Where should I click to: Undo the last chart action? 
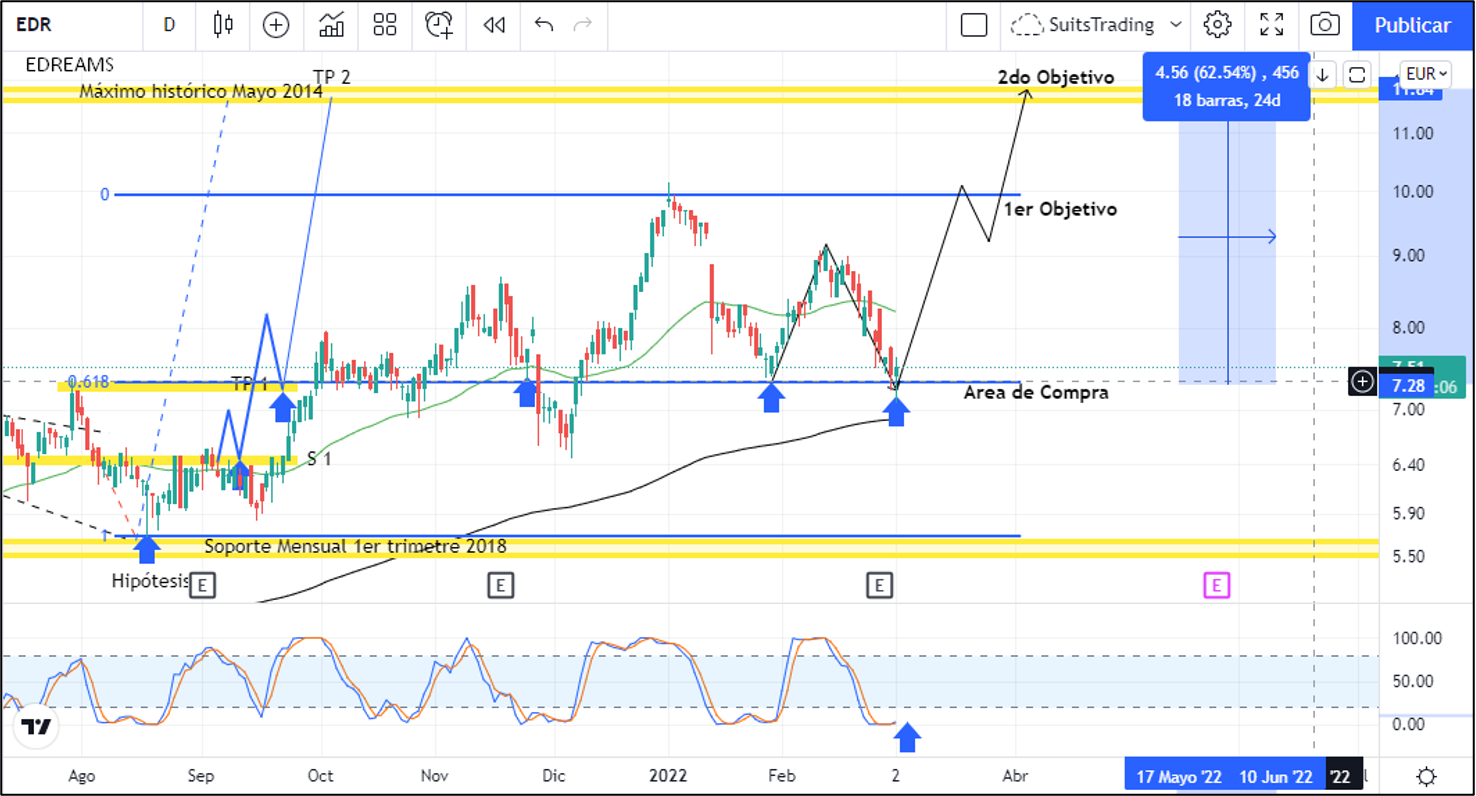pyautogui.click(x=544, y=25)
